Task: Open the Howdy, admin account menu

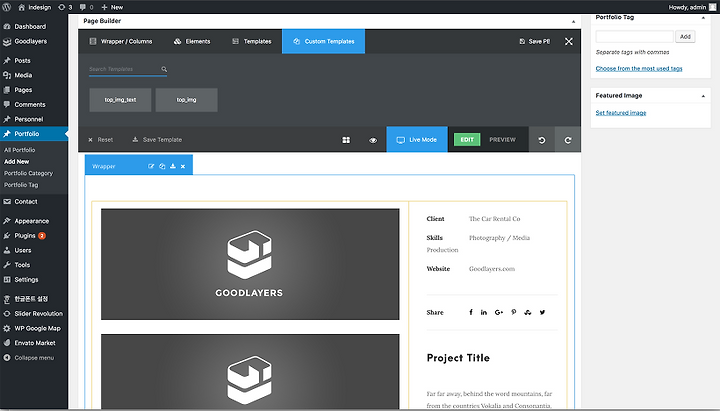Action: (692, 7)
